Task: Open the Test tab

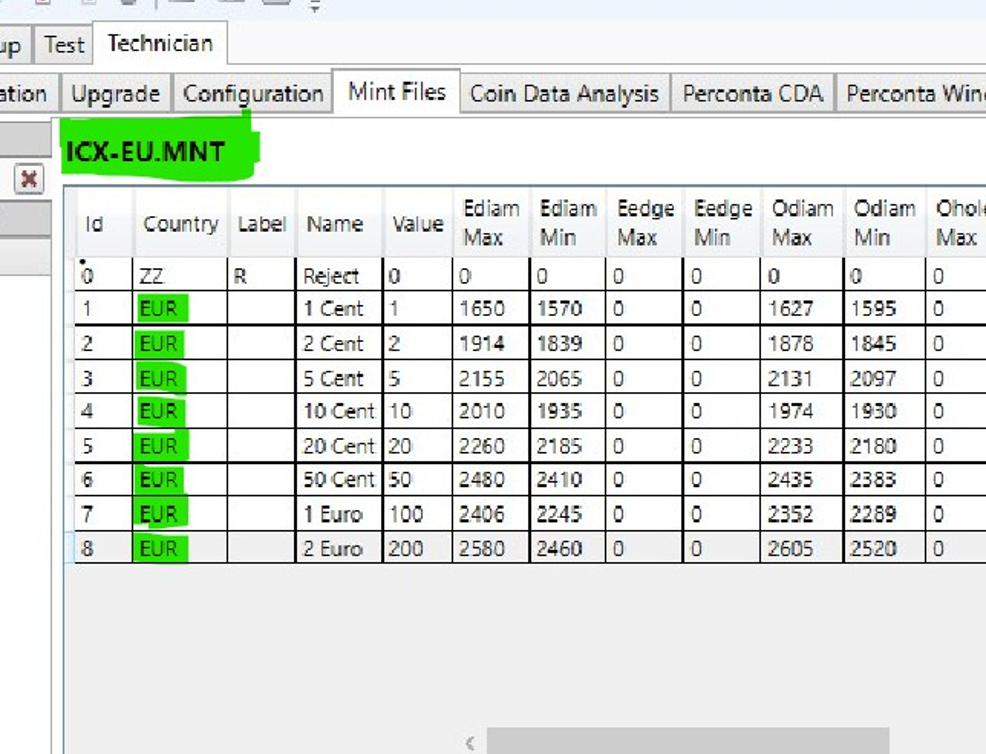Action: pyautogui.click(x=64, y=45)
